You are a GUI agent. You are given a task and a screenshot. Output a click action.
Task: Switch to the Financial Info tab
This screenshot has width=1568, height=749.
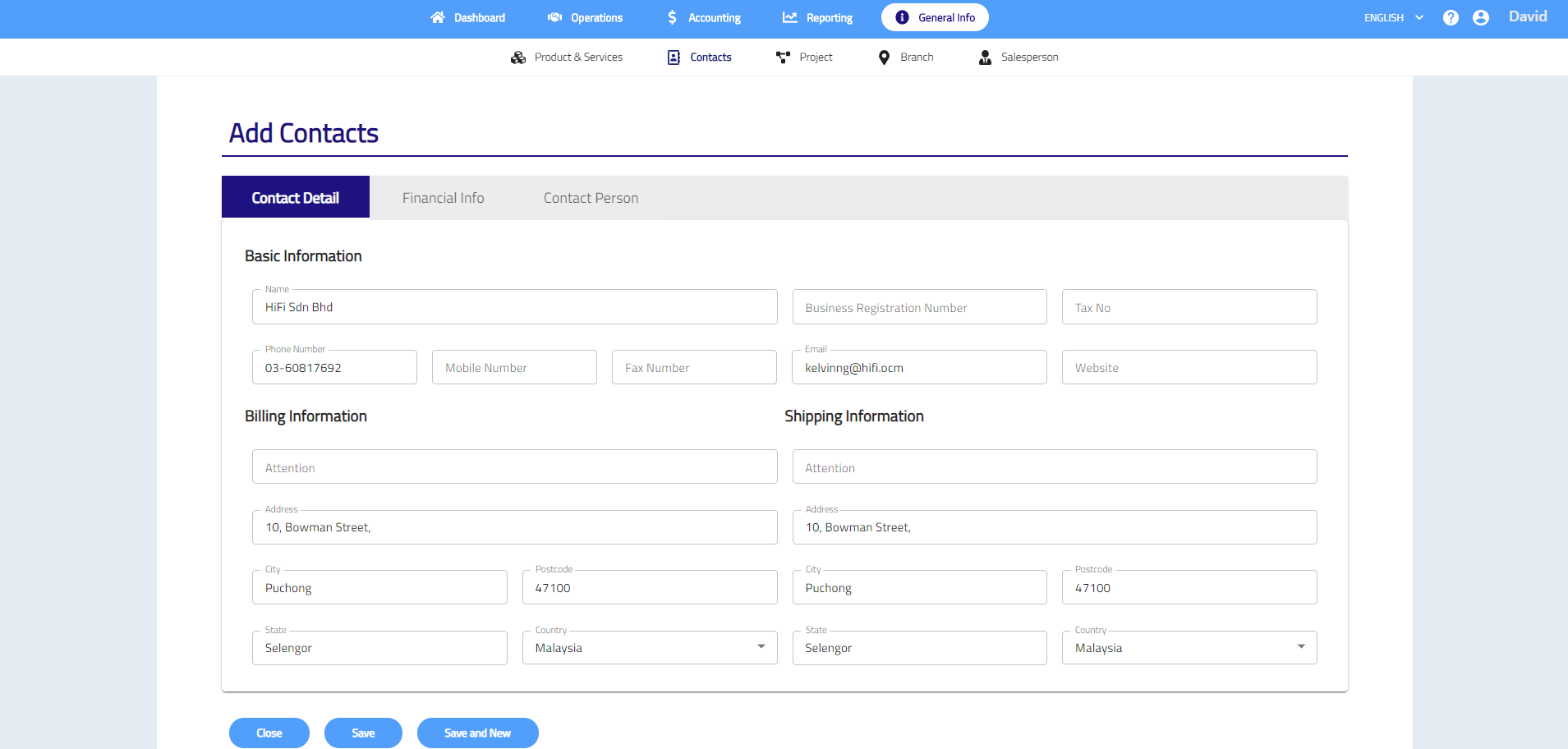443,198
